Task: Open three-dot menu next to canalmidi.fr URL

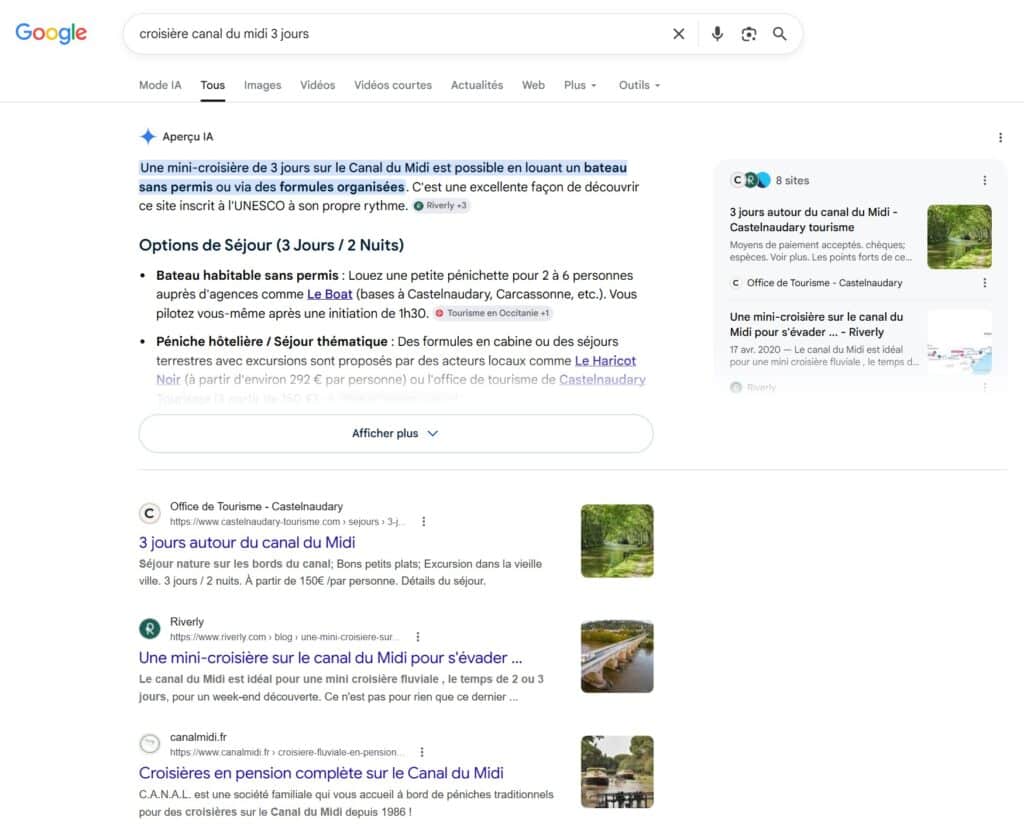Action: pyautogui.click(x=422, y=752)
